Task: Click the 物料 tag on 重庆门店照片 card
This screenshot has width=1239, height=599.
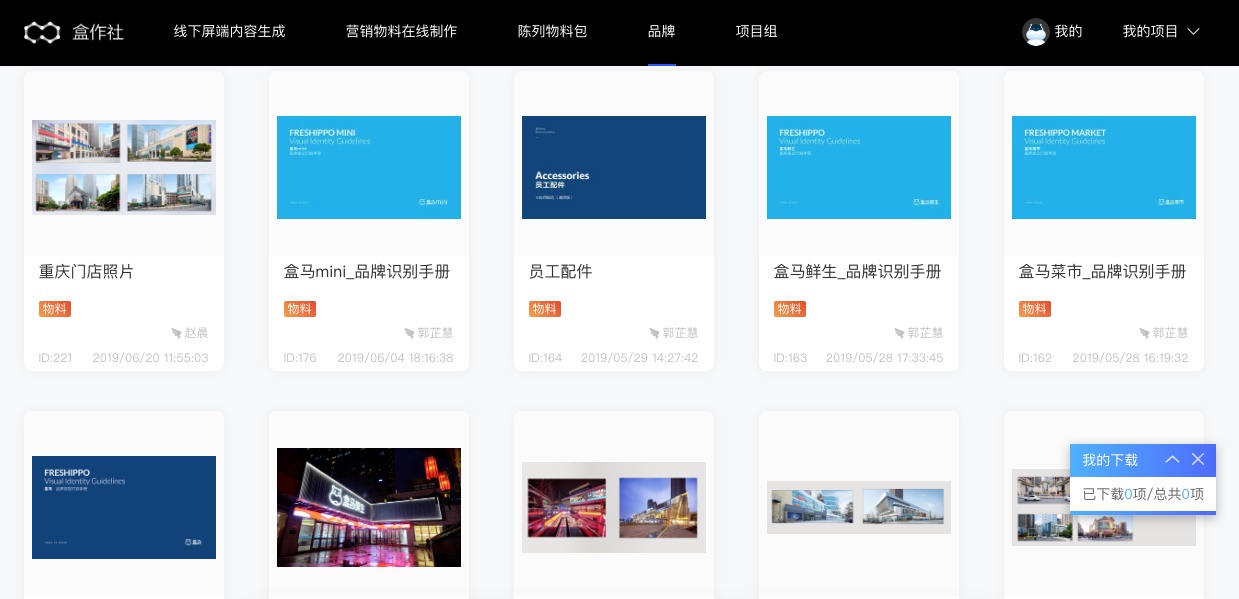Action: point(55,309)
